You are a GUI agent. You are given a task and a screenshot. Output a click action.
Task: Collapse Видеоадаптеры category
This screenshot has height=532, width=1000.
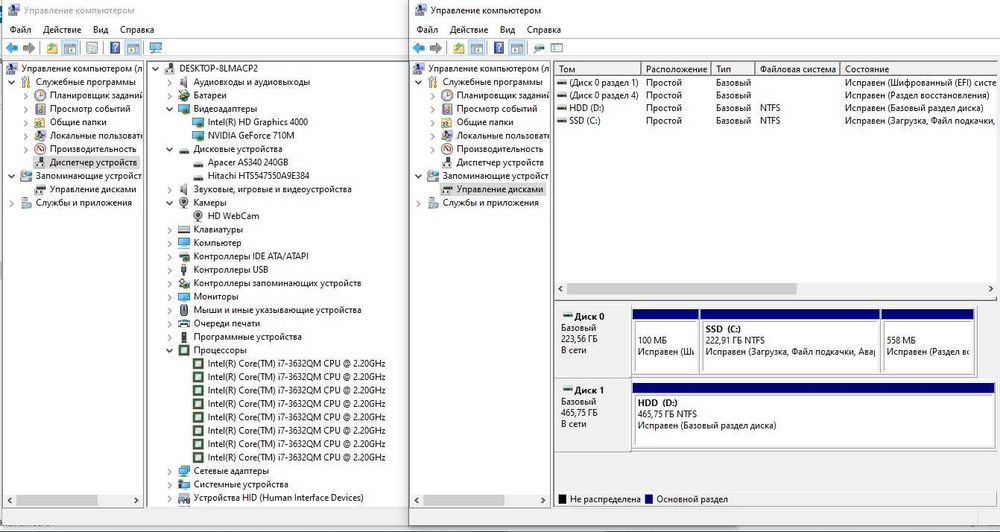(170, 109)
